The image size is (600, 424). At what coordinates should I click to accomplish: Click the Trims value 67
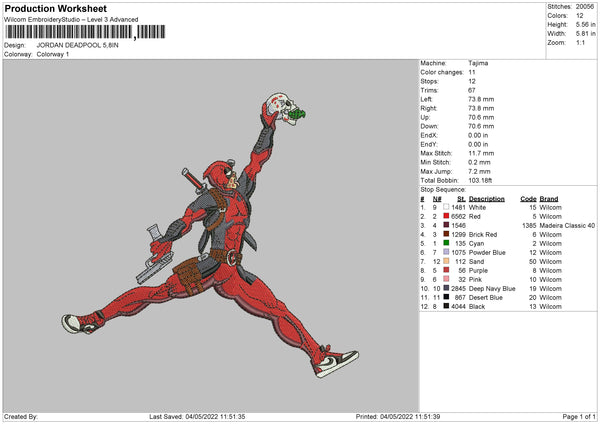click(x=472, y=90)
